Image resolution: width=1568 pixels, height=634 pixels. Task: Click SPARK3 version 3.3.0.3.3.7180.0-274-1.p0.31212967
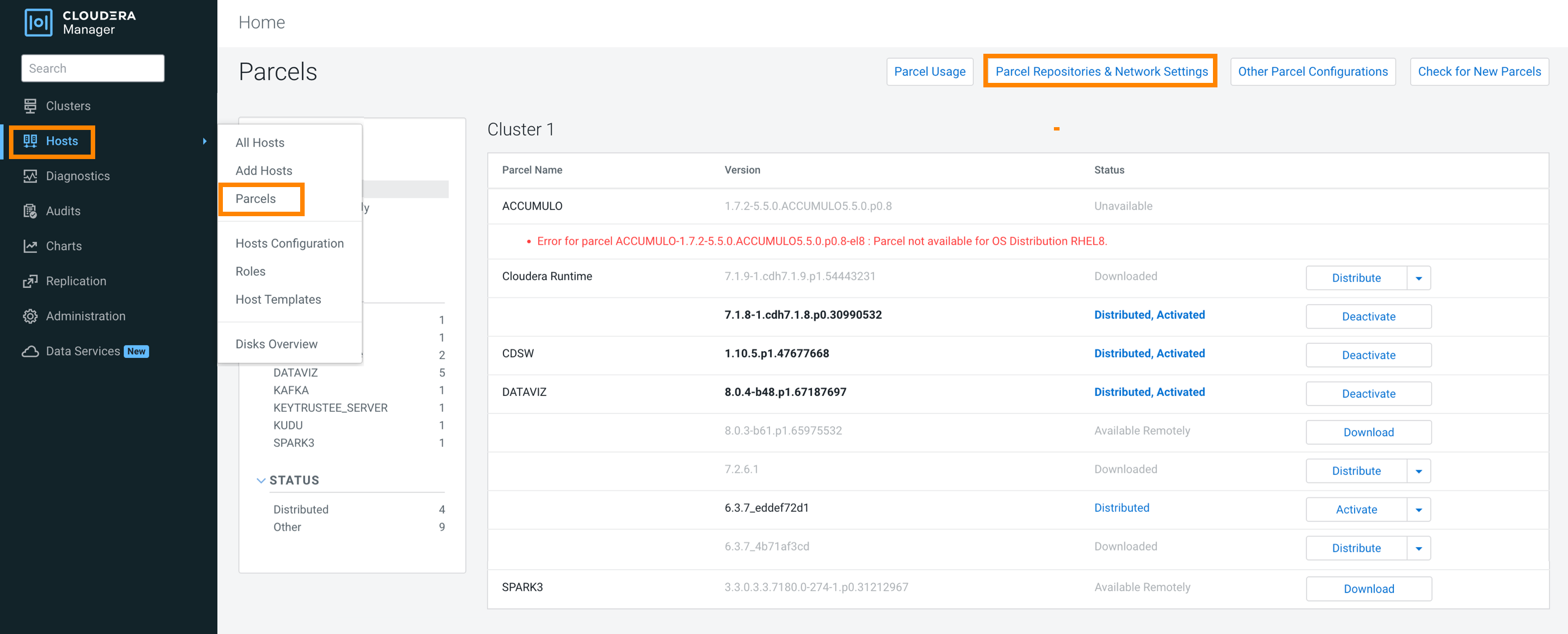(816, 588)
